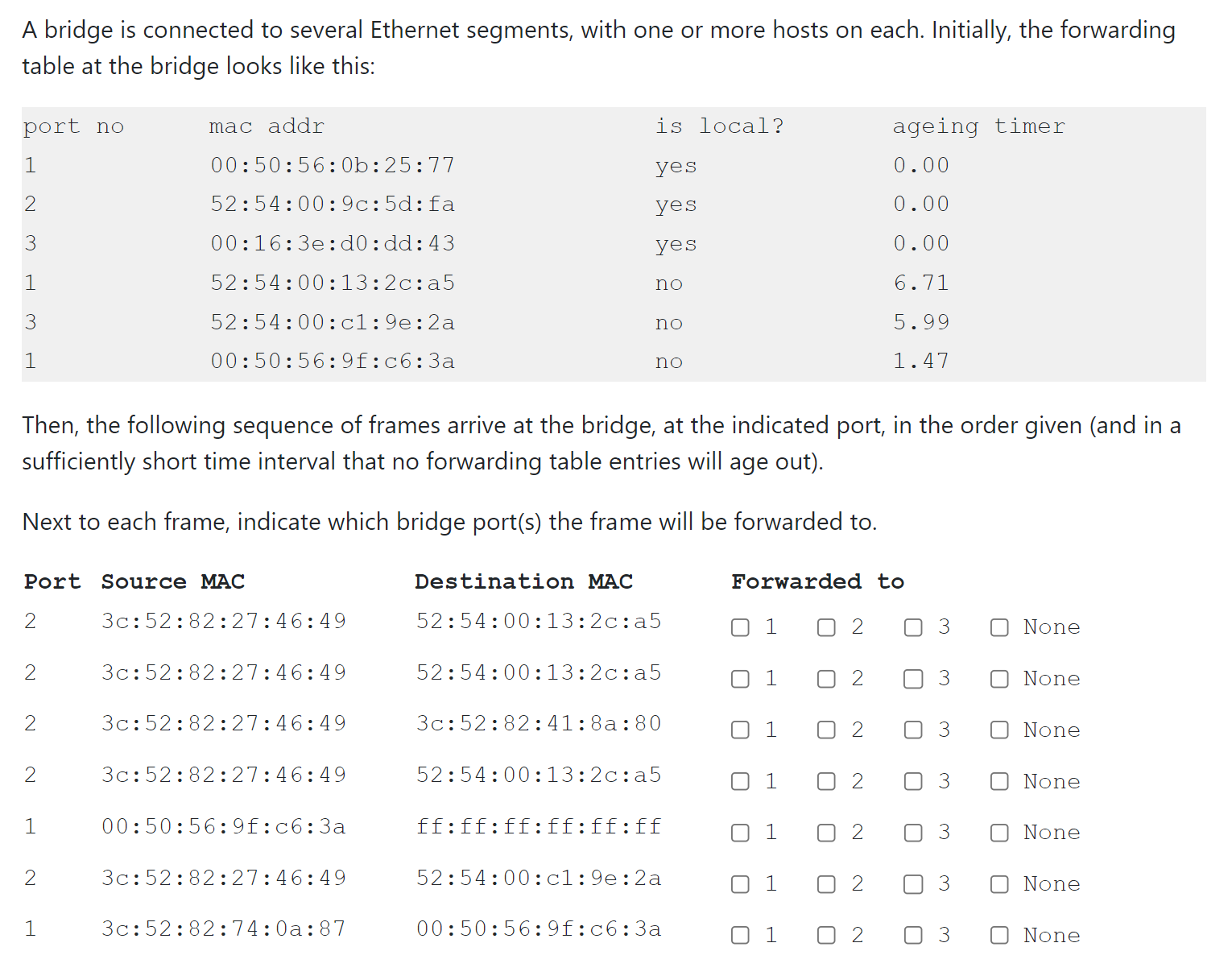1232x976 pixels.
Task: Check port 2 for the last frame row
Action: 826,935
